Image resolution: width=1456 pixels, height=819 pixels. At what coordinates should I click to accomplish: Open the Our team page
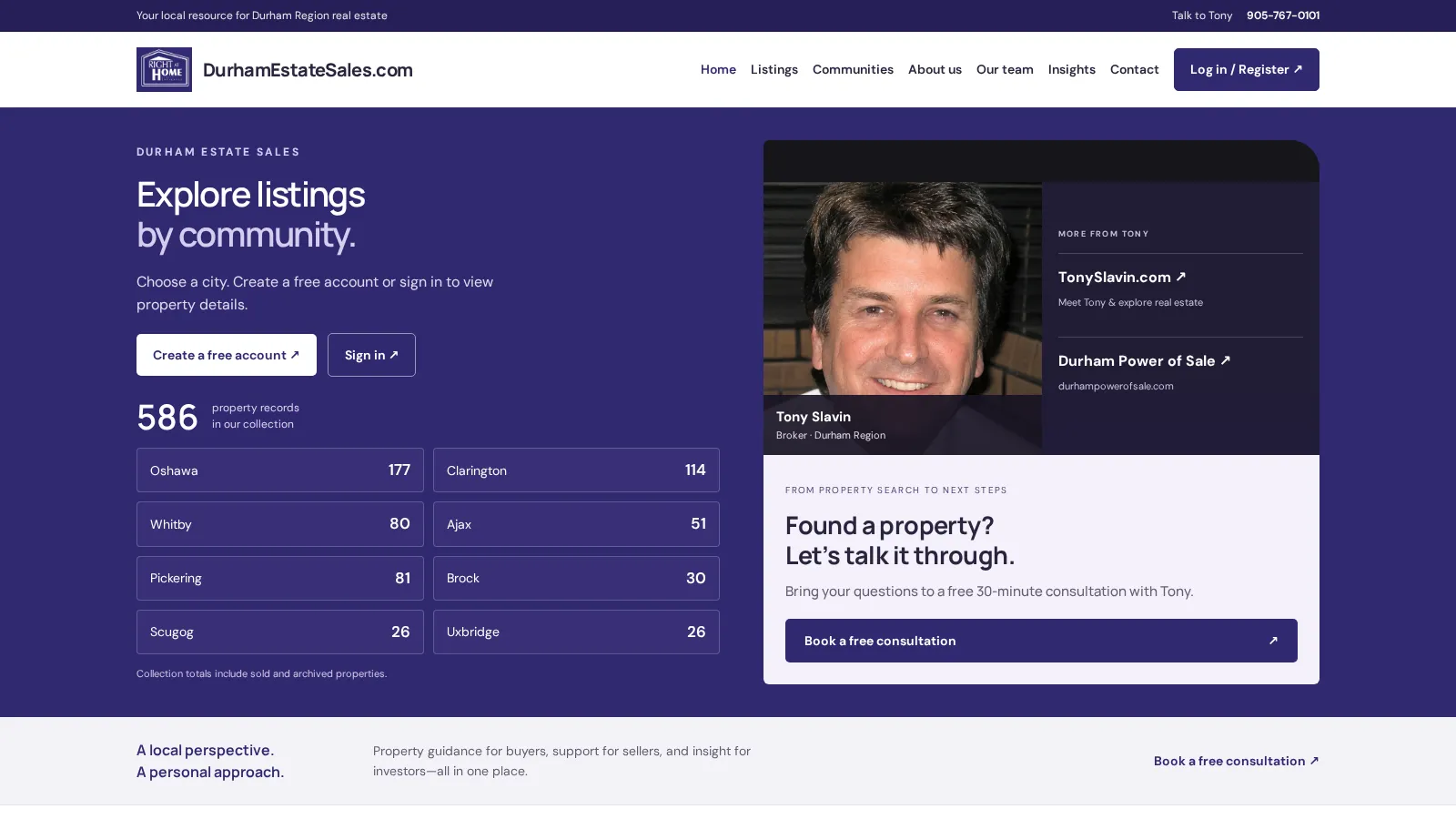coord(1005,69)
